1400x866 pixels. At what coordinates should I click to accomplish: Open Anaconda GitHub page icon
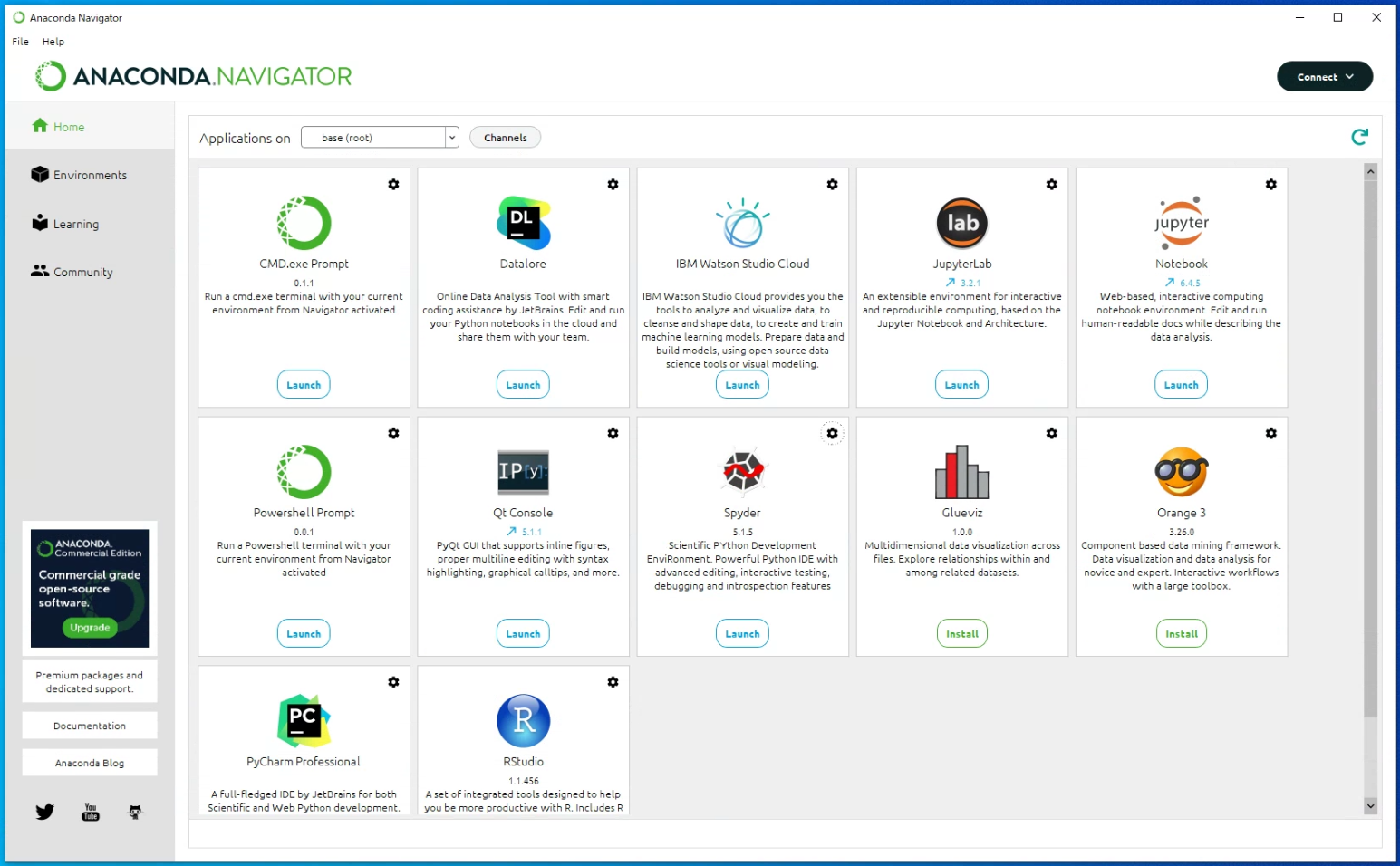[135, 812]
